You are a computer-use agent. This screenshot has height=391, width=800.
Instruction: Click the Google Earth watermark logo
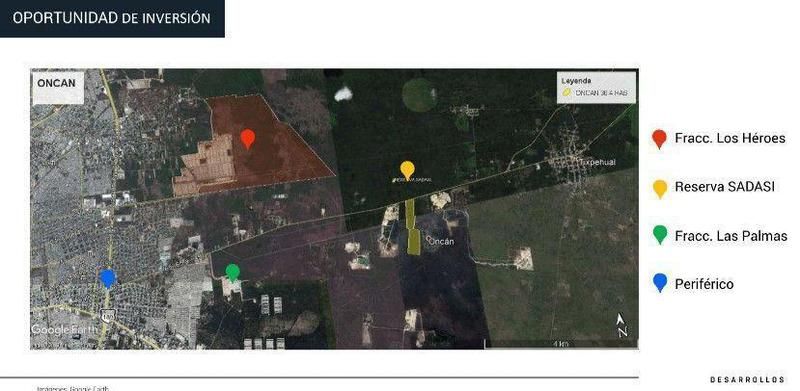coord(64,329)
